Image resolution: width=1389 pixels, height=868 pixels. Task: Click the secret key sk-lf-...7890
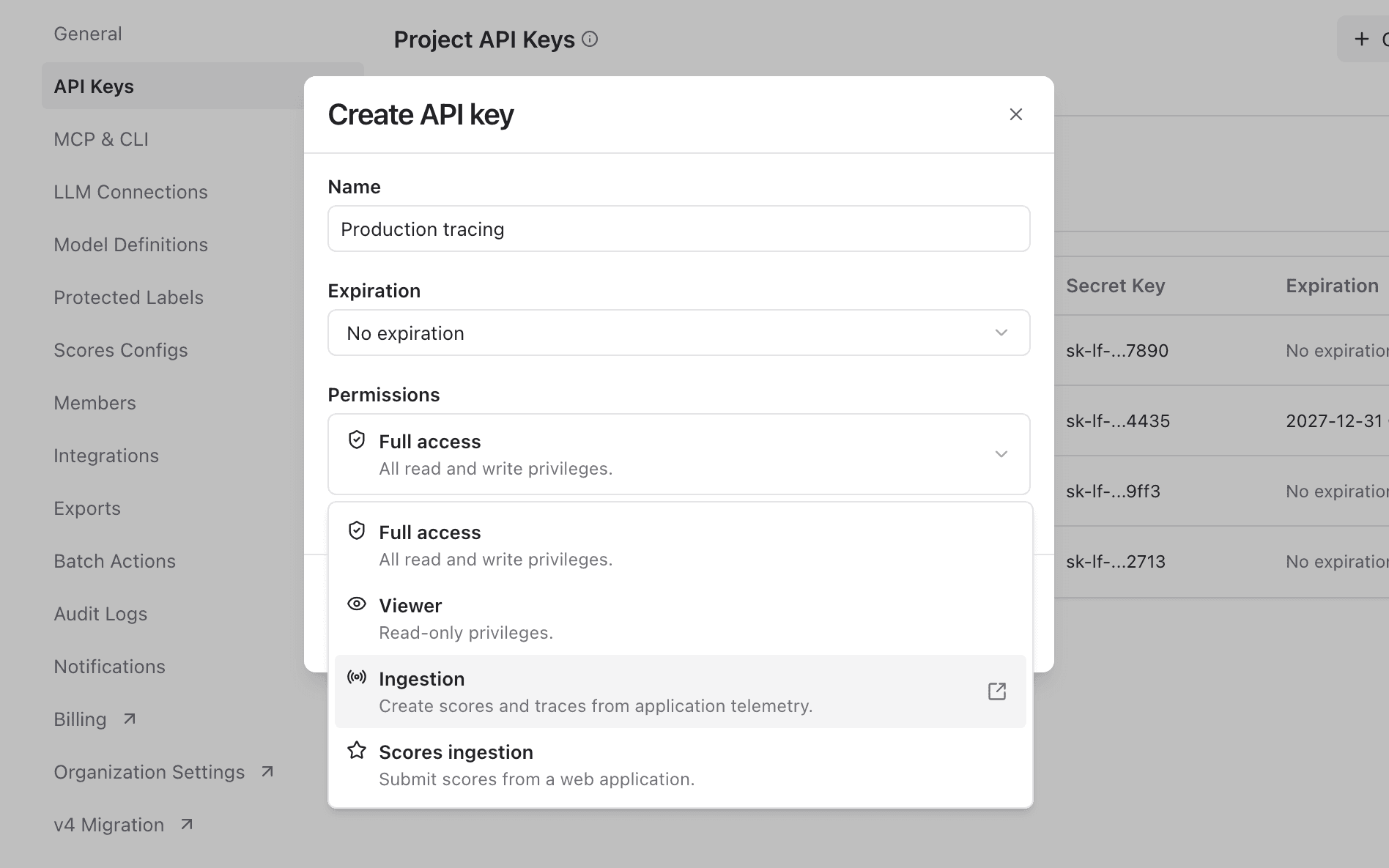pos(1117,350)
